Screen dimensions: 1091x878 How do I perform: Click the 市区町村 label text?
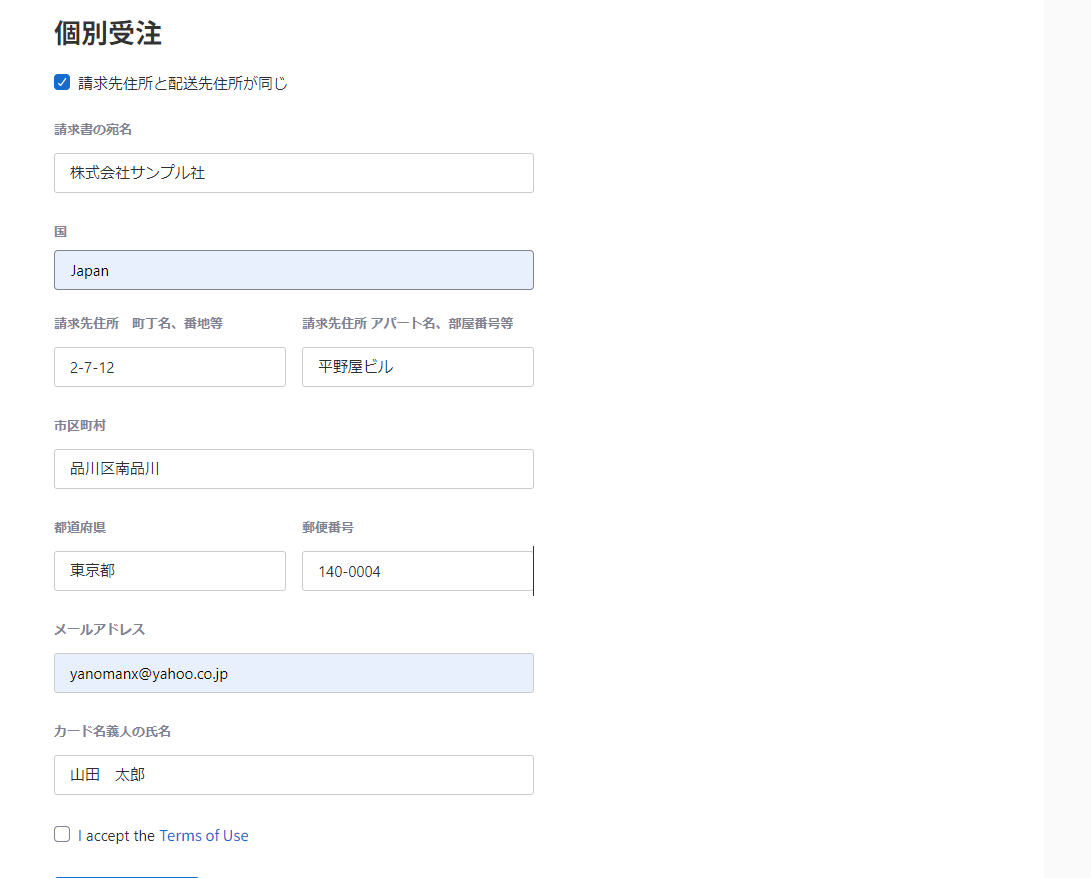[x=80, y=425]
